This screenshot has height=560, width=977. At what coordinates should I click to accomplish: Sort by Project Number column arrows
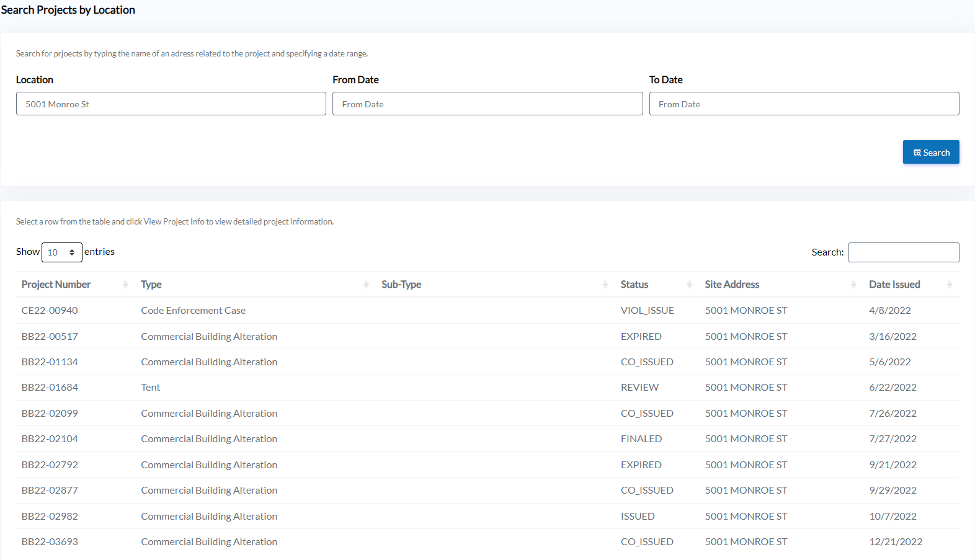tap(125, 285)
